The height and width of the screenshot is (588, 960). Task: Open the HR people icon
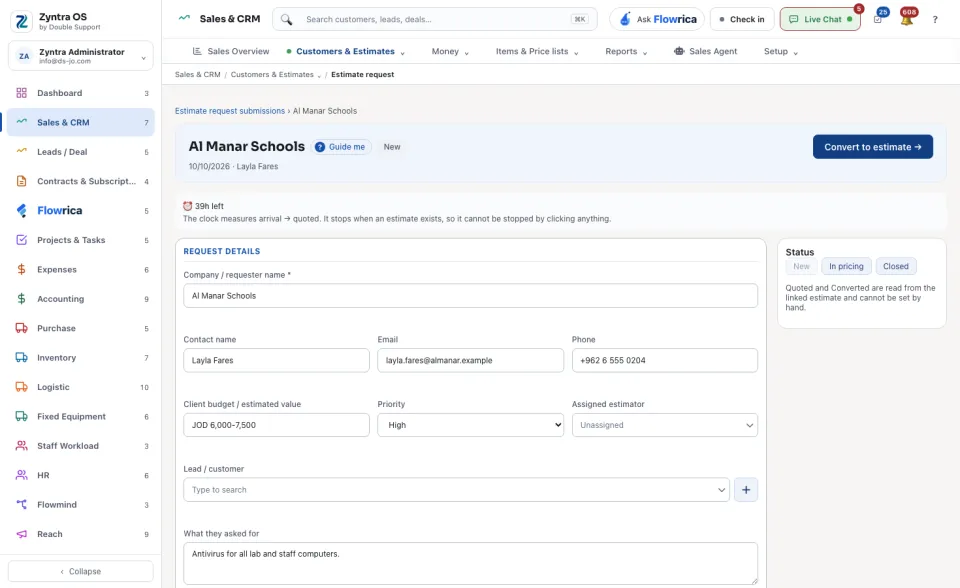tap(21, 475)
